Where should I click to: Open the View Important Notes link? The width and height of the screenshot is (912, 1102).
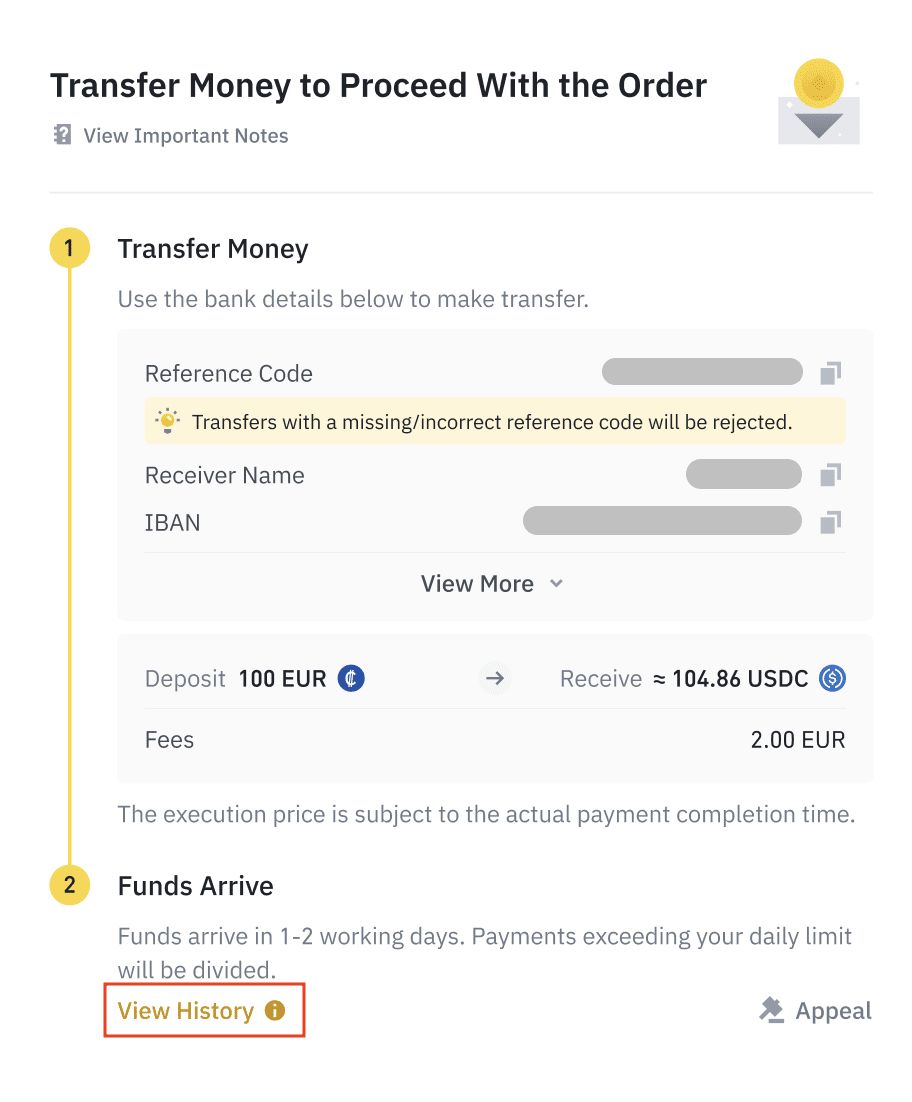186,136
